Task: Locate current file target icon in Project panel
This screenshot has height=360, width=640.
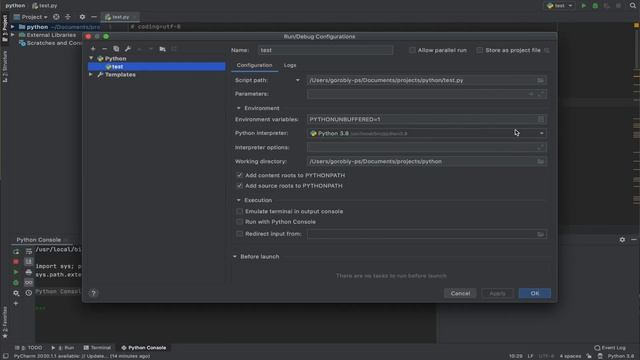Action: pyautogui.click(x=56, y=17)
